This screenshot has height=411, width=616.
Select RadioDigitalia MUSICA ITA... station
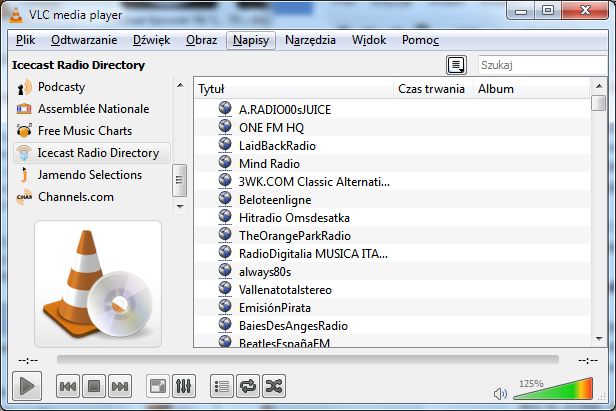392,254
